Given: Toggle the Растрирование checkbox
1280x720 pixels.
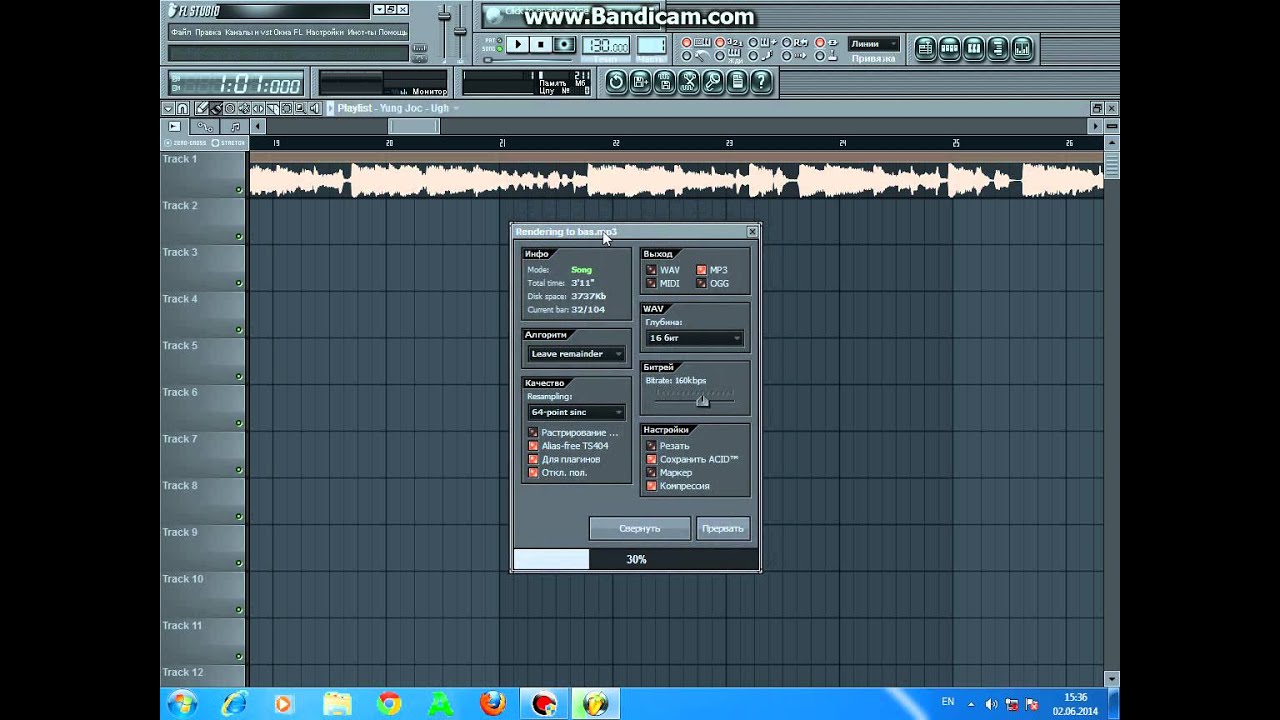Looking at the screenshot, I should click(533, 432).
